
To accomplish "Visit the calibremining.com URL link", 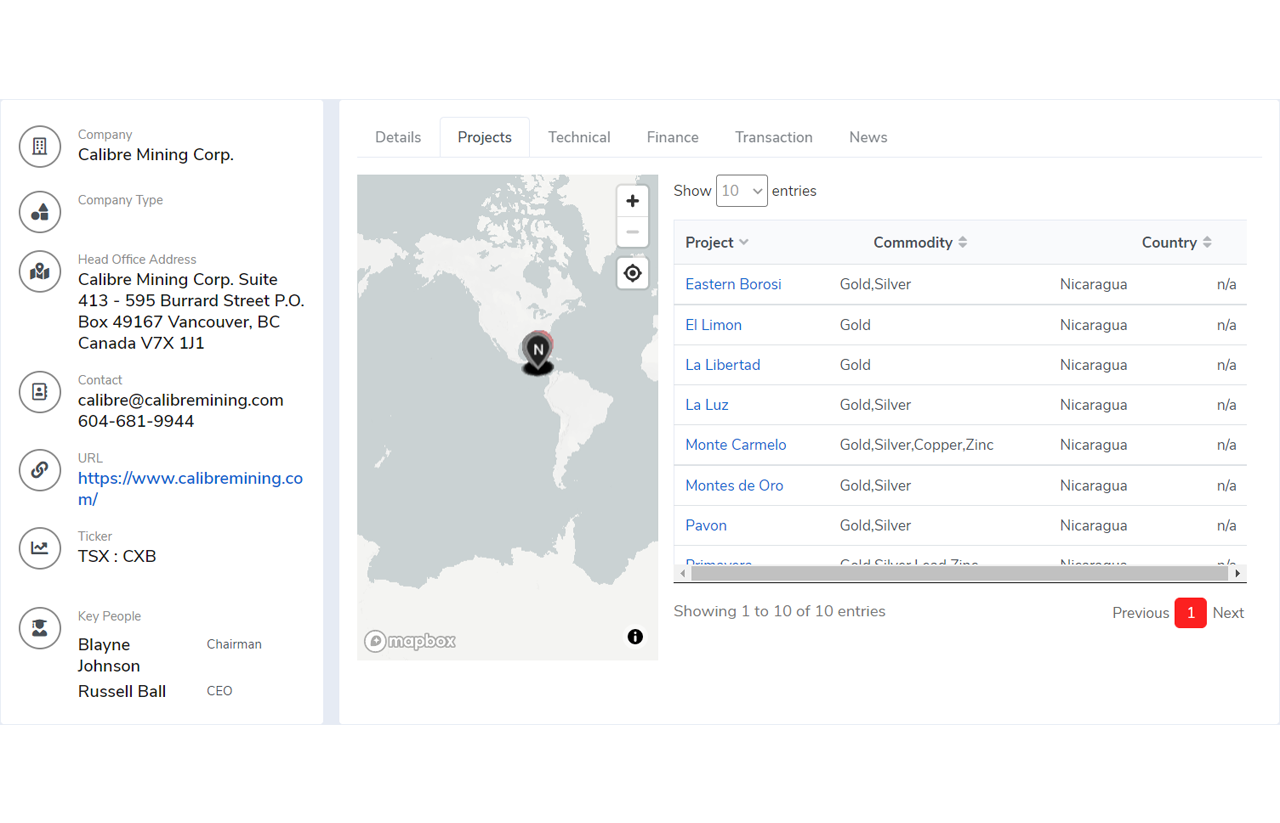I will click(190, 489).
